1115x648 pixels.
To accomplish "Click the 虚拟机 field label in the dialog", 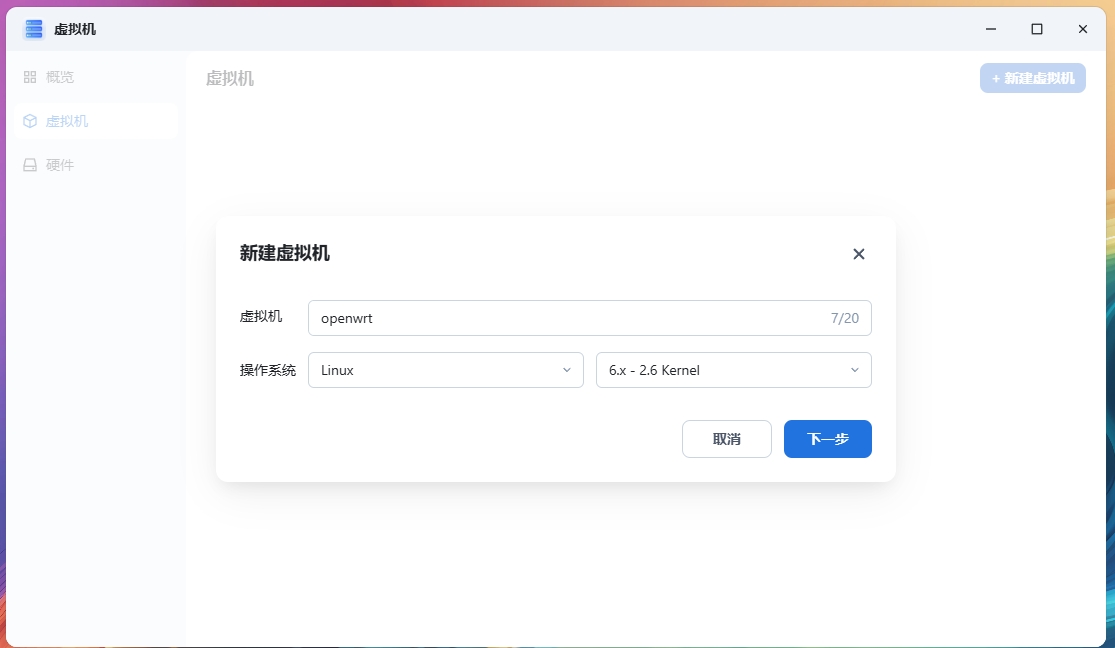I will (261, 317).
